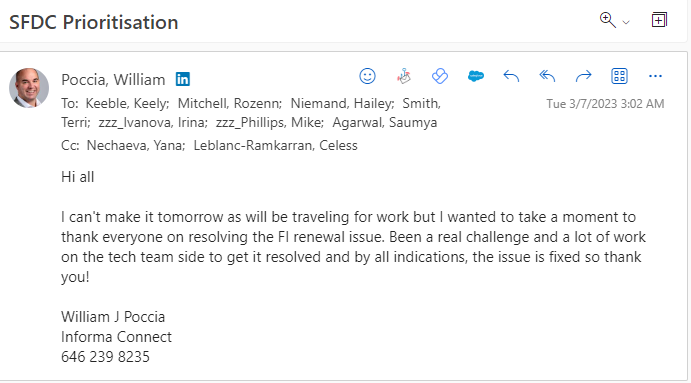Screen dimensions: 691x383
Task: Open the apps grid icon
Action: pos(619,76)
